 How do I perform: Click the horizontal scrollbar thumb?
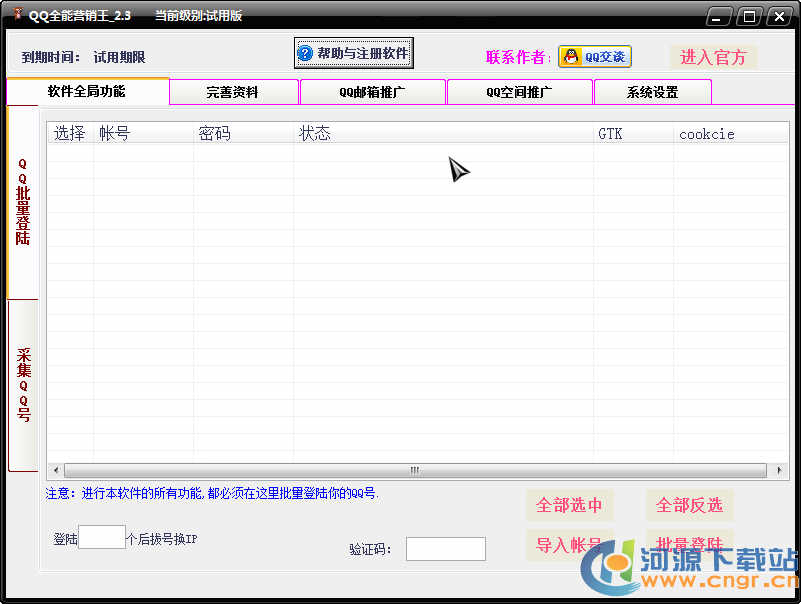[415, 470]
